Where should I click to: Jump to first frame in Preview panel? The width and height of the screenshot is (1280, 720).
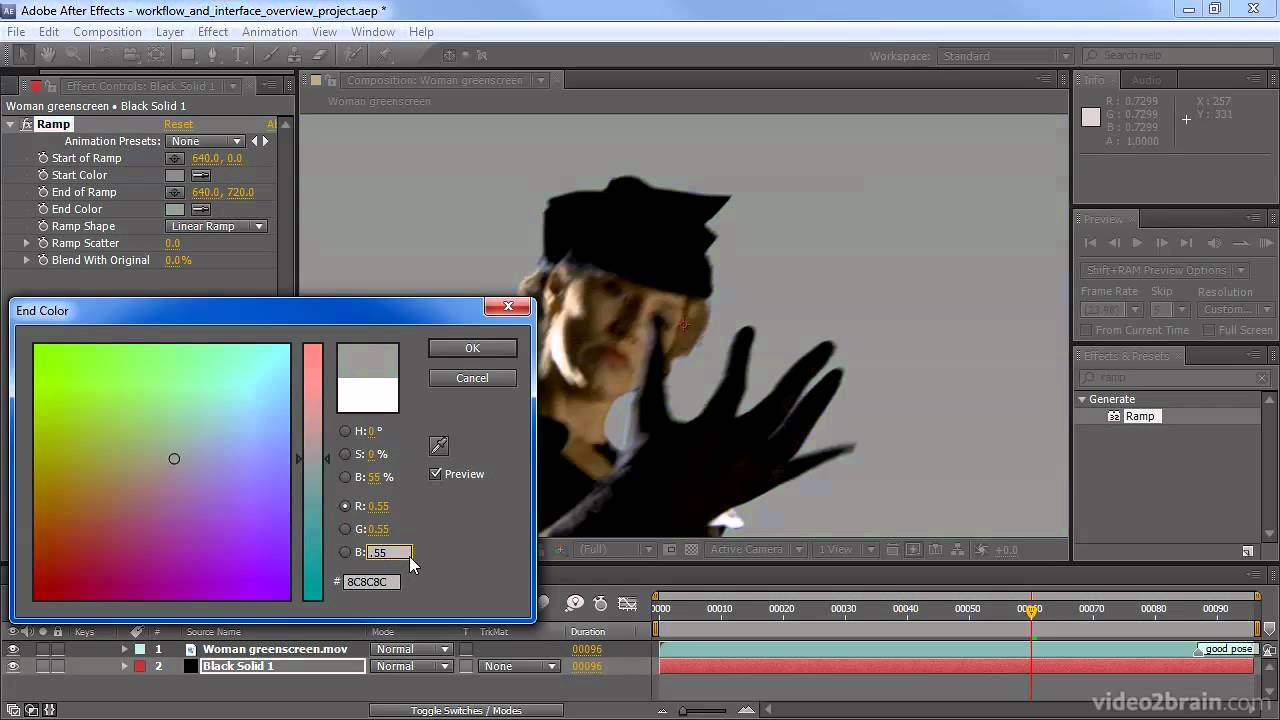pyautogui.click(x=1091, y=243)
